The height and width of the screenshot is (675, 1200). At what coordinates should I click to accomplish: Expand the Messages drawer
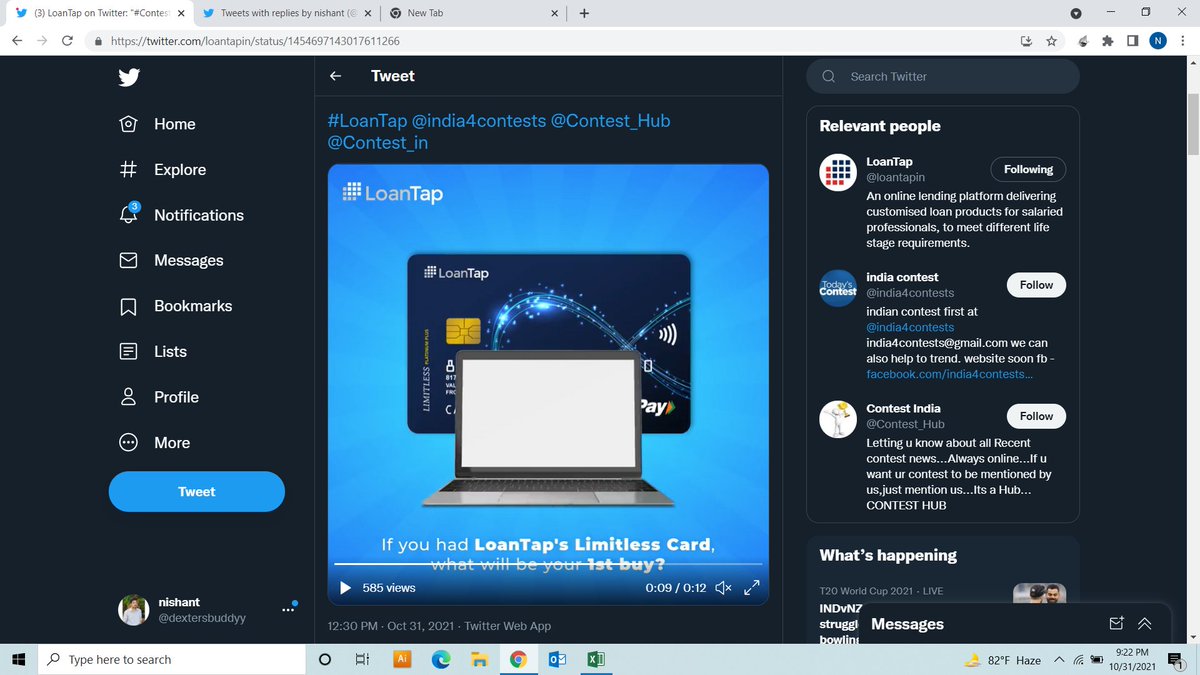pos(1145,624)
